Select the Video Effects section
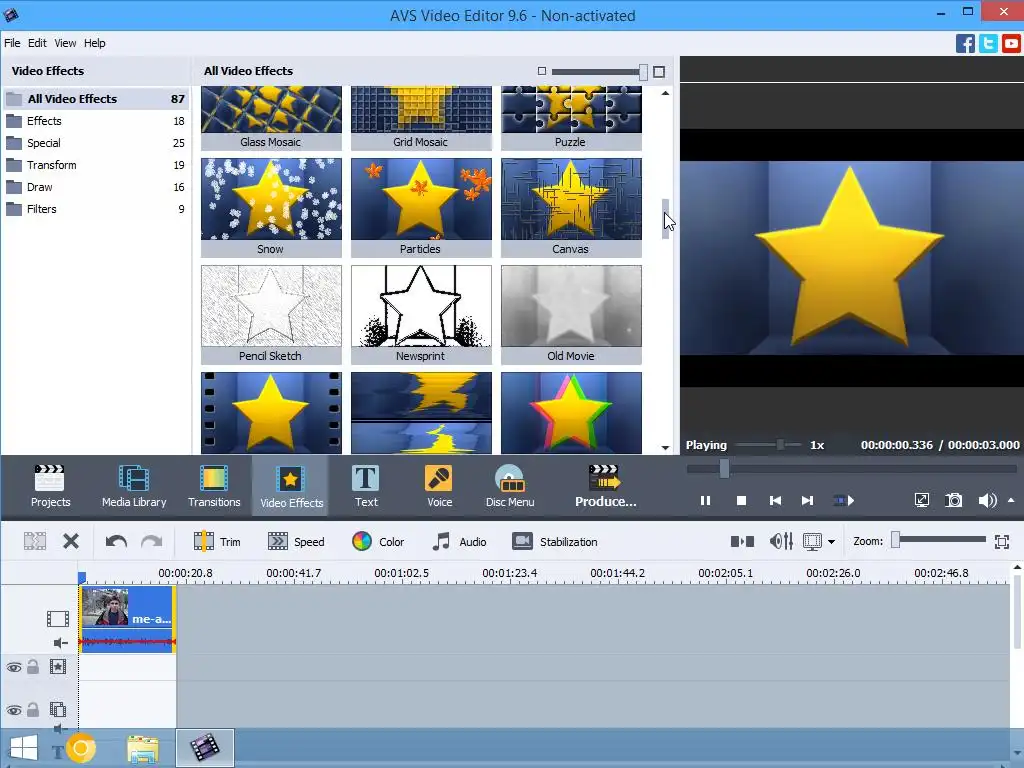 (291, 486)
